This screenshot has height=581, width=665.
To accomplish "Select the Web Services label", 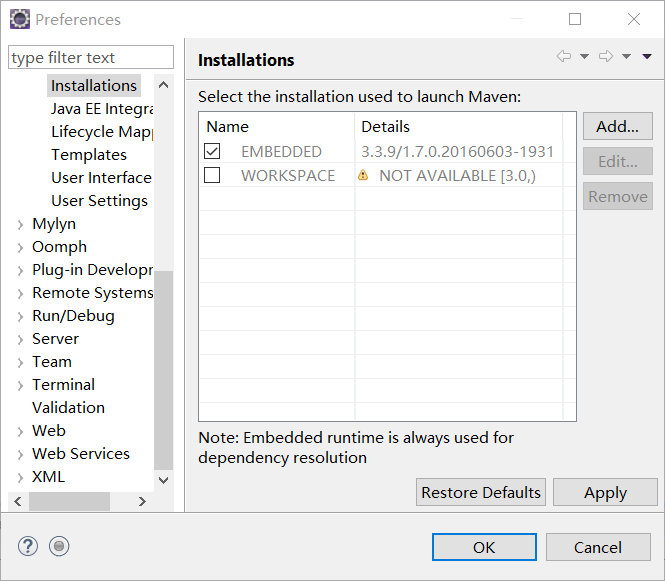I will [81, 454].
